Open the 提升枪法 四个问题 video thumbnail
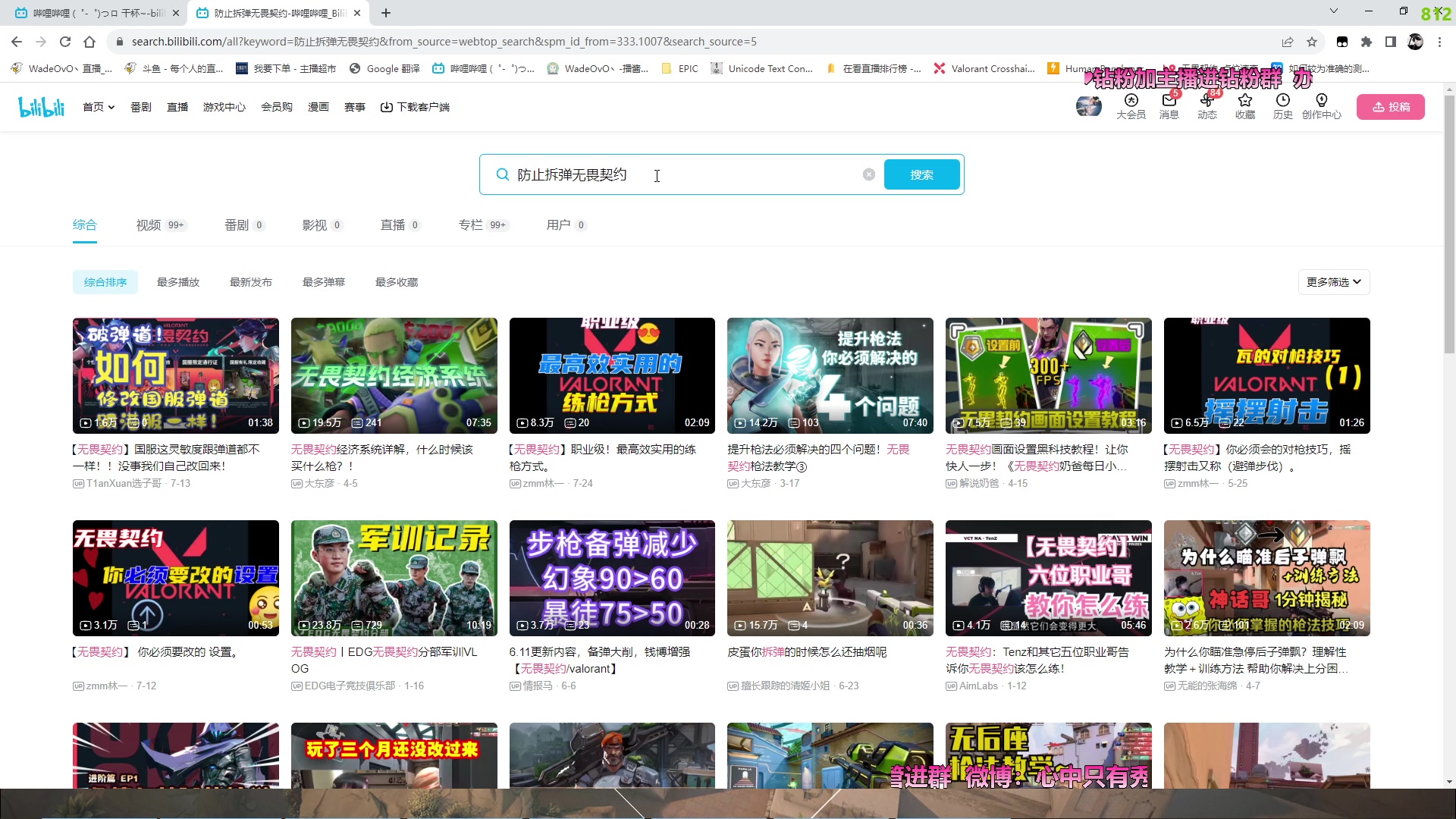This screenshot has width=1456, height=819. coord(830,375)
